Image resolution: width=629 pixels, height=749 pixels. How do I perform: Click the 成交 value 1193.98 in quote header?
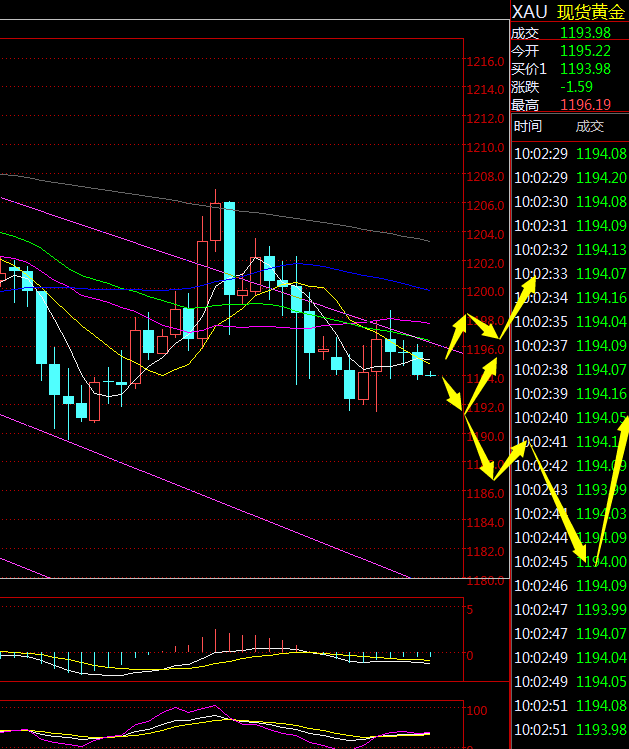point(585,33)
